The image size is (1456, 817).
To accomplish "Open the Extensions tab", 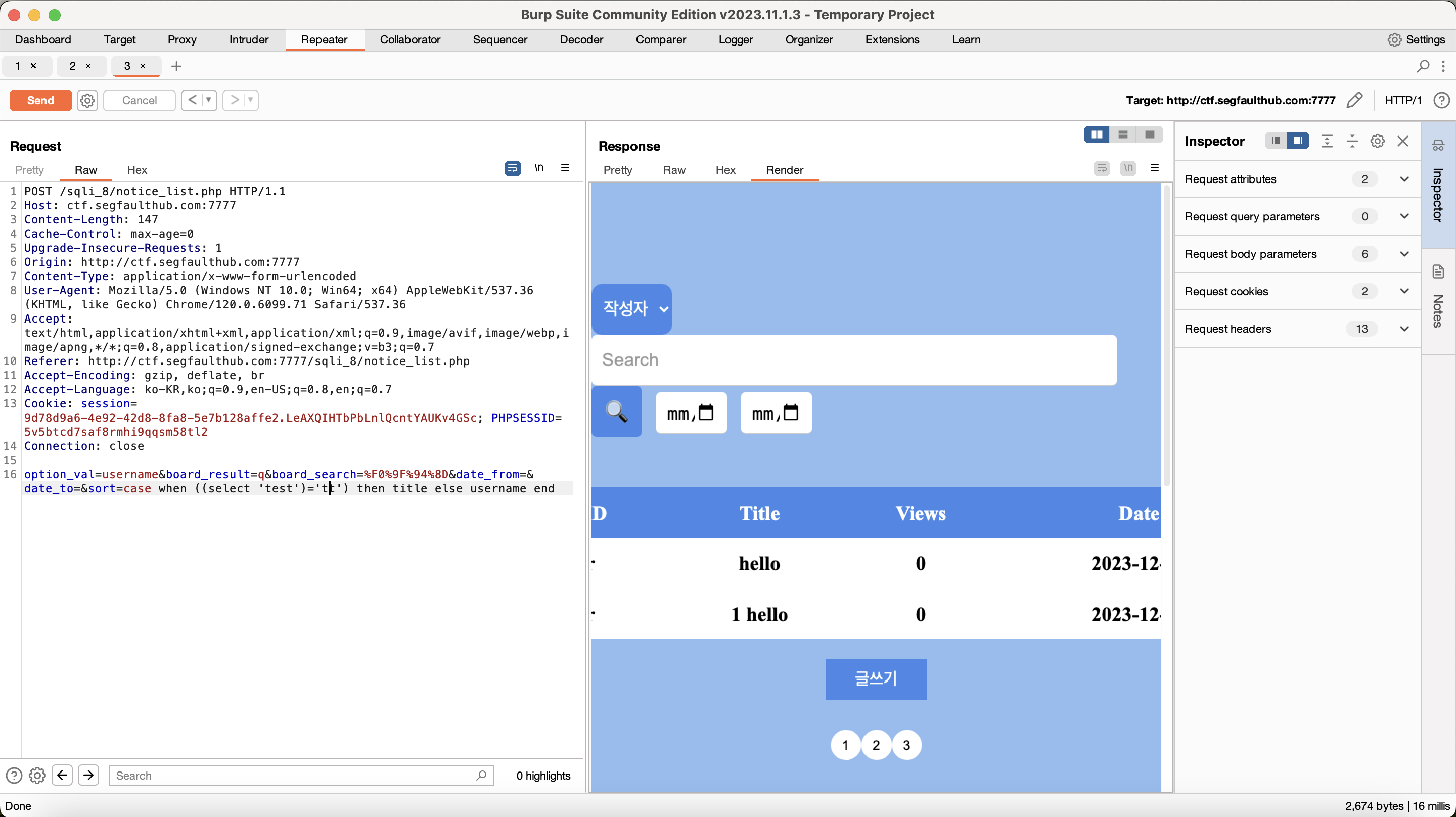I will (x=892, y=39).
